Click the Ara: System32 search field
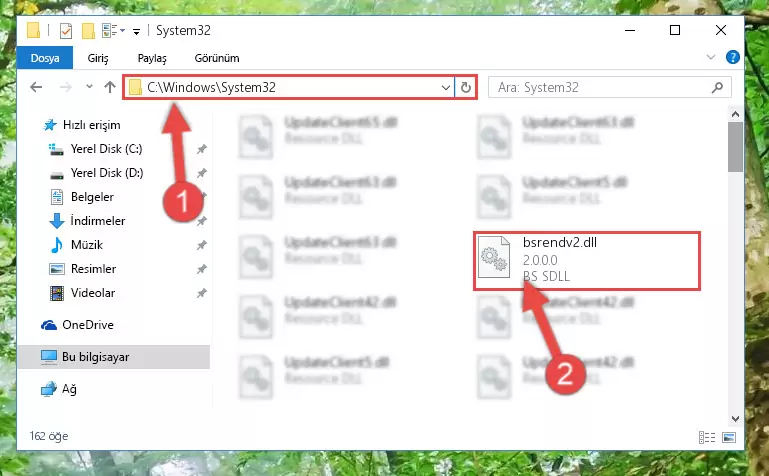The width and height of the screenshot is (769, 476). pos(602,87)
